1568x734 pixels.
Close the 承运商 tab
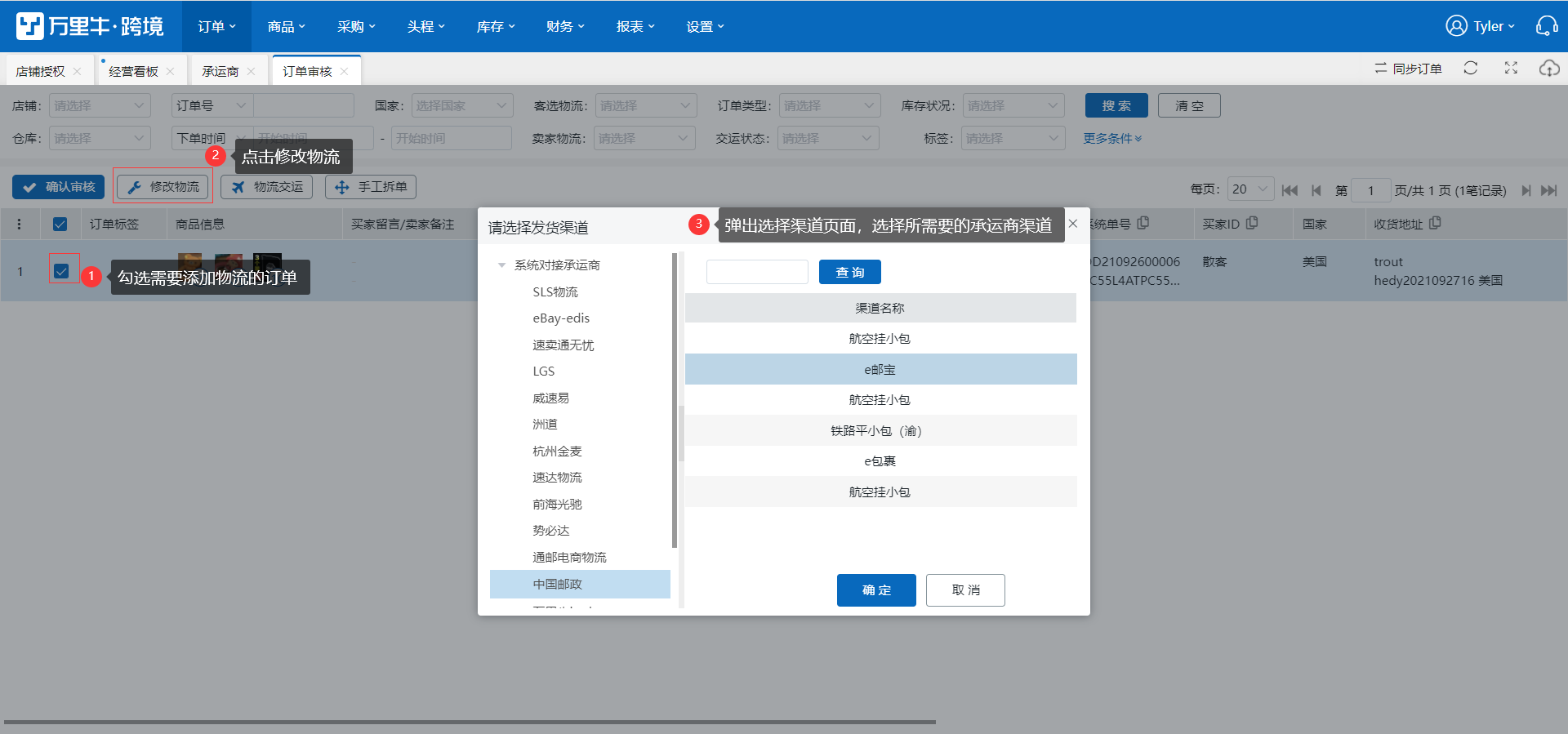click(251, 71)
